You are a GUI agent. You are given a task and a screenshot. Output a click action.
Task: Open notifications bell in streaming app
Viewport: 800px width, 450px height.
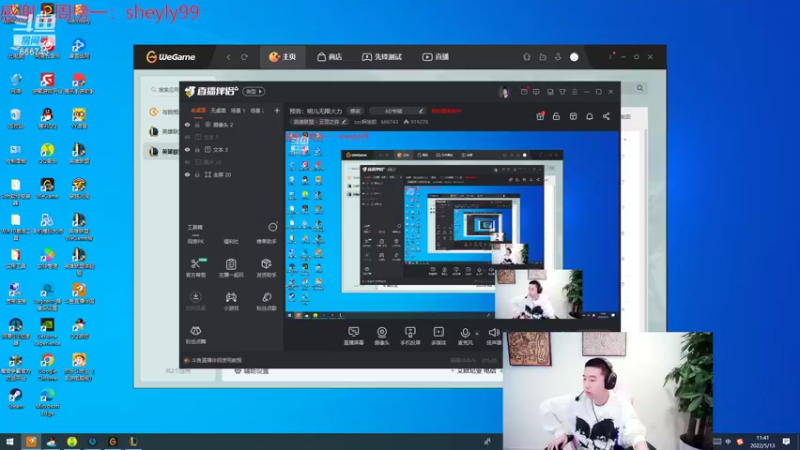tap(589, 116)
